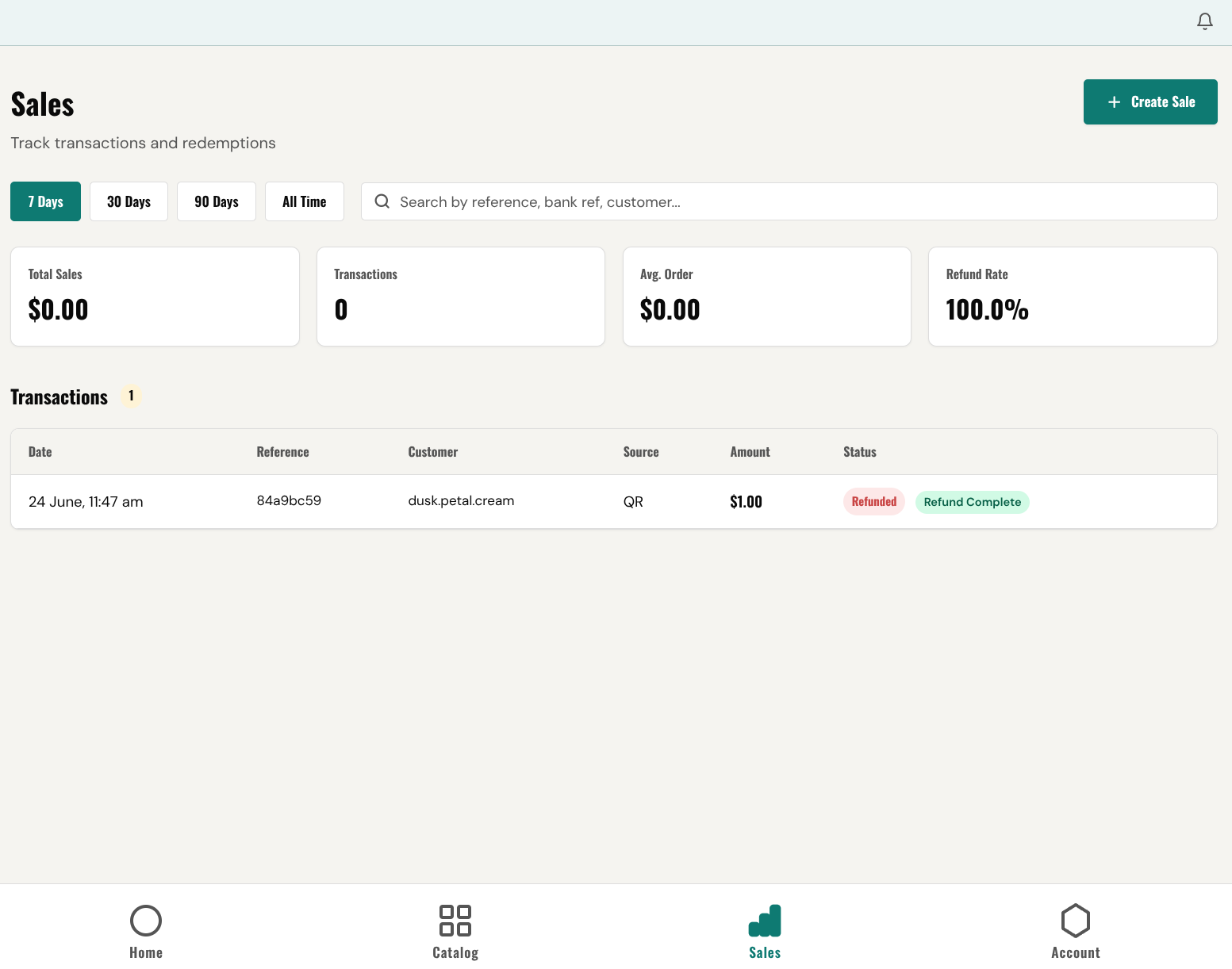Click the Date column header
Image resolution: width=1232 pixels, height=969 pixels.
40,452
